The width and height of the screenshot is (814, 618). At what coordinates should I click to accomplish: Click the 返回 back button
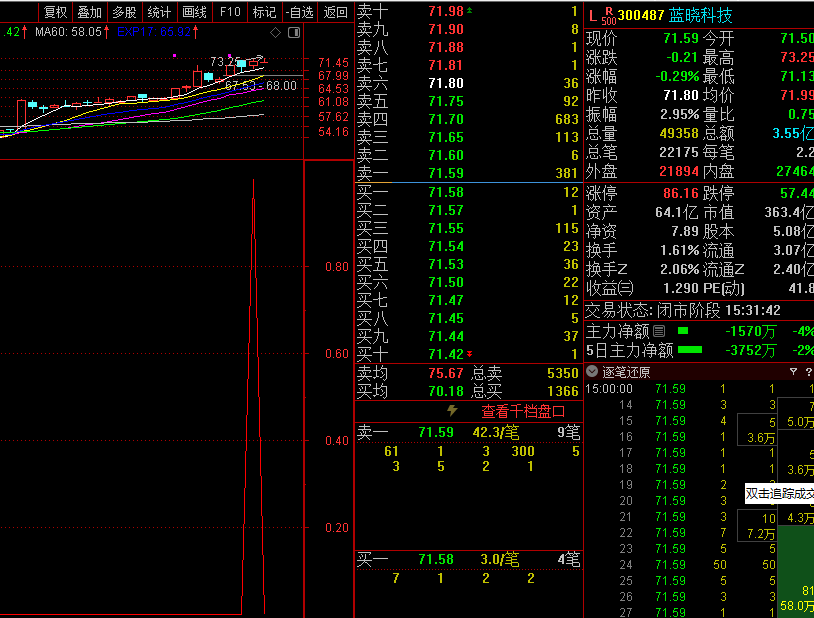pos(336,12)
